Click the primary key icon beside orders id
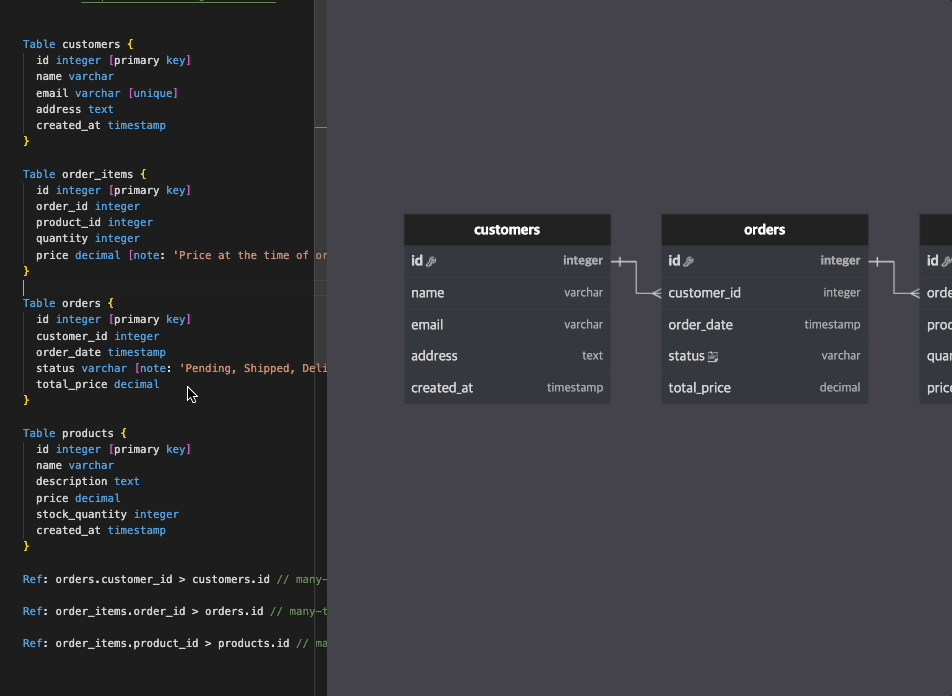 coord(686,260)
